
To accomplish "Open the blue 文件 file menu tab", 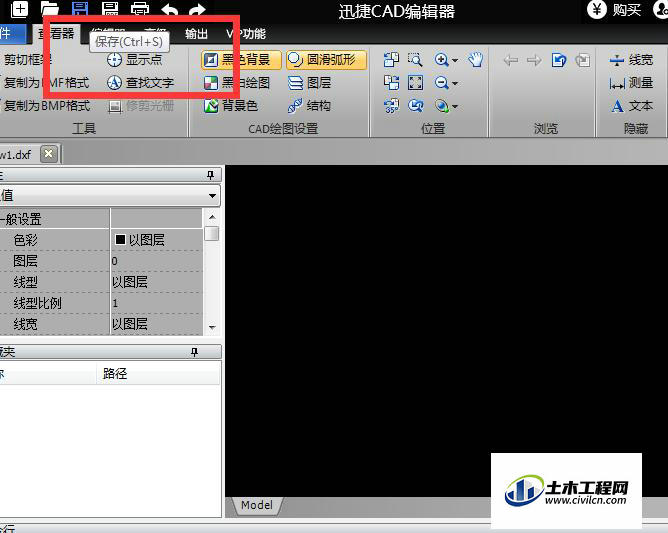I will (13, 34).
